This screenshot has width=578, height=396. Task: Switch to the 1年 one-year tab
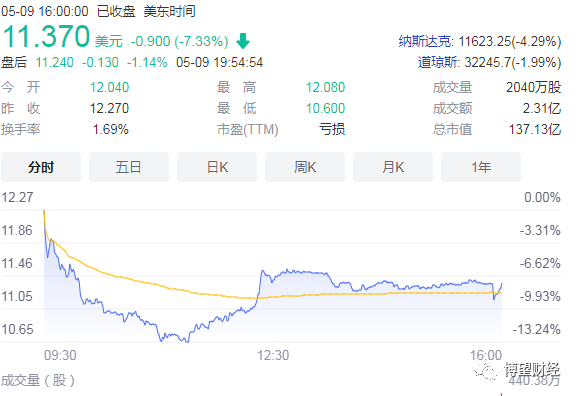tap(481, 167)
